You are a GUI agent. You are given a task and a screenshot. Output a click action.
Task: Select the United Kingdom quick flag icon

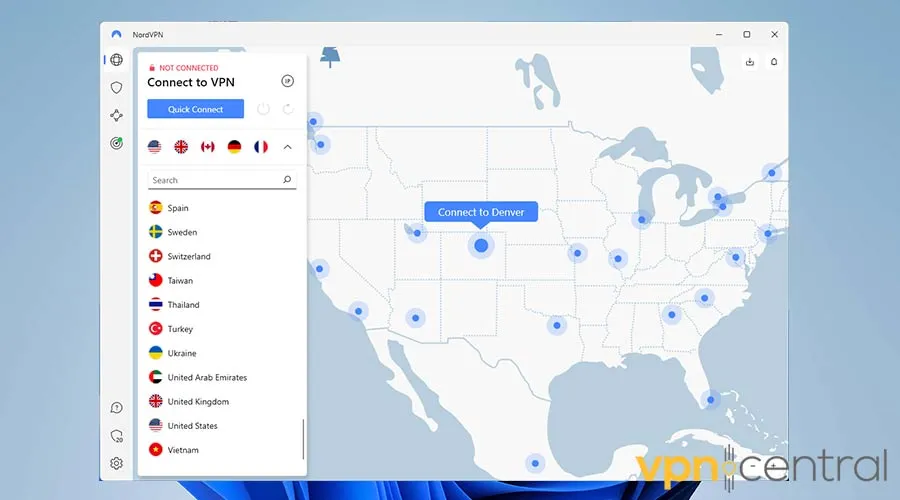181,147
